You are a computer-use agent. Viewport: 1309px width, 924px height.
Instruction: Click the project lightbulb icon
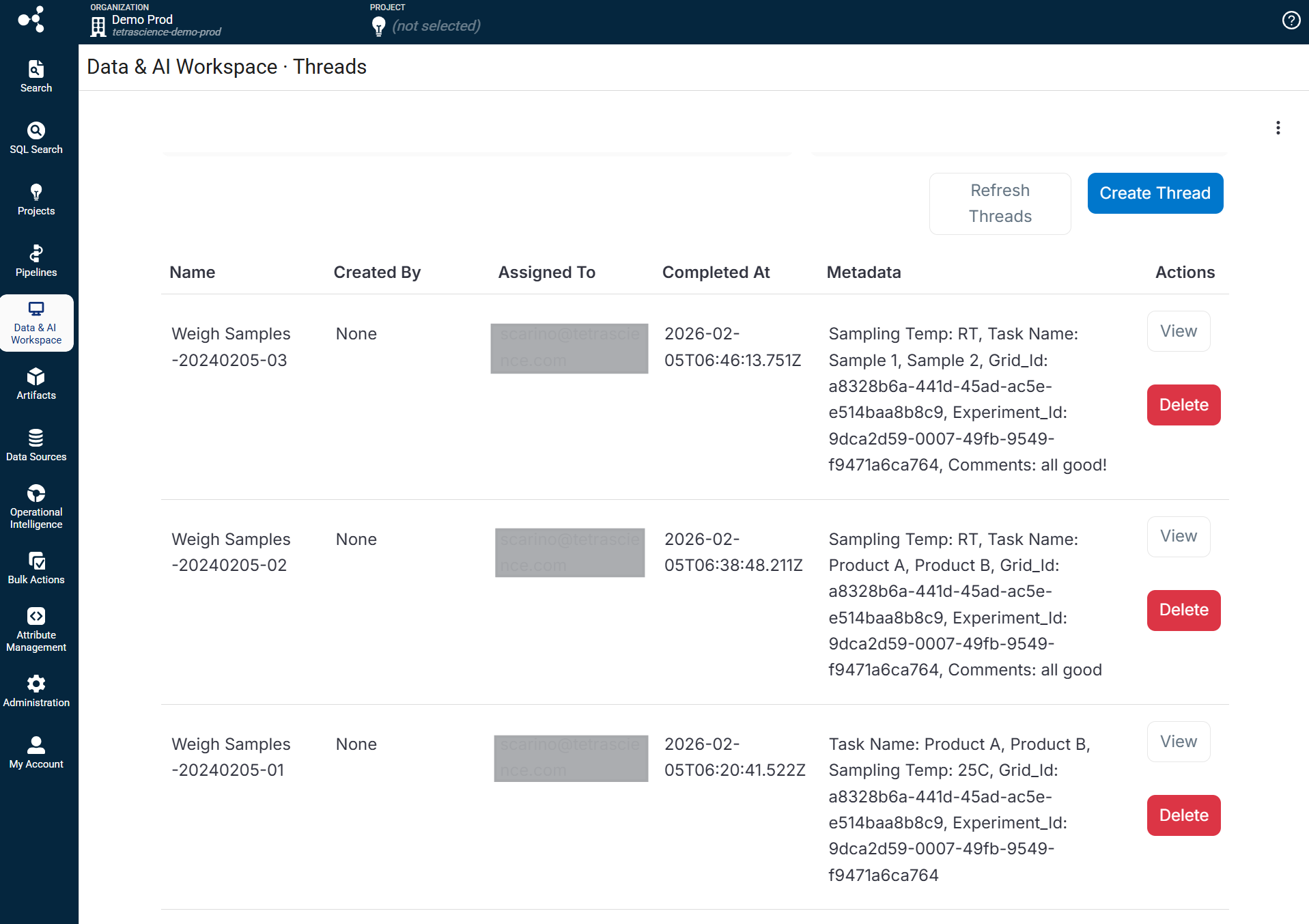pos(378,27)
